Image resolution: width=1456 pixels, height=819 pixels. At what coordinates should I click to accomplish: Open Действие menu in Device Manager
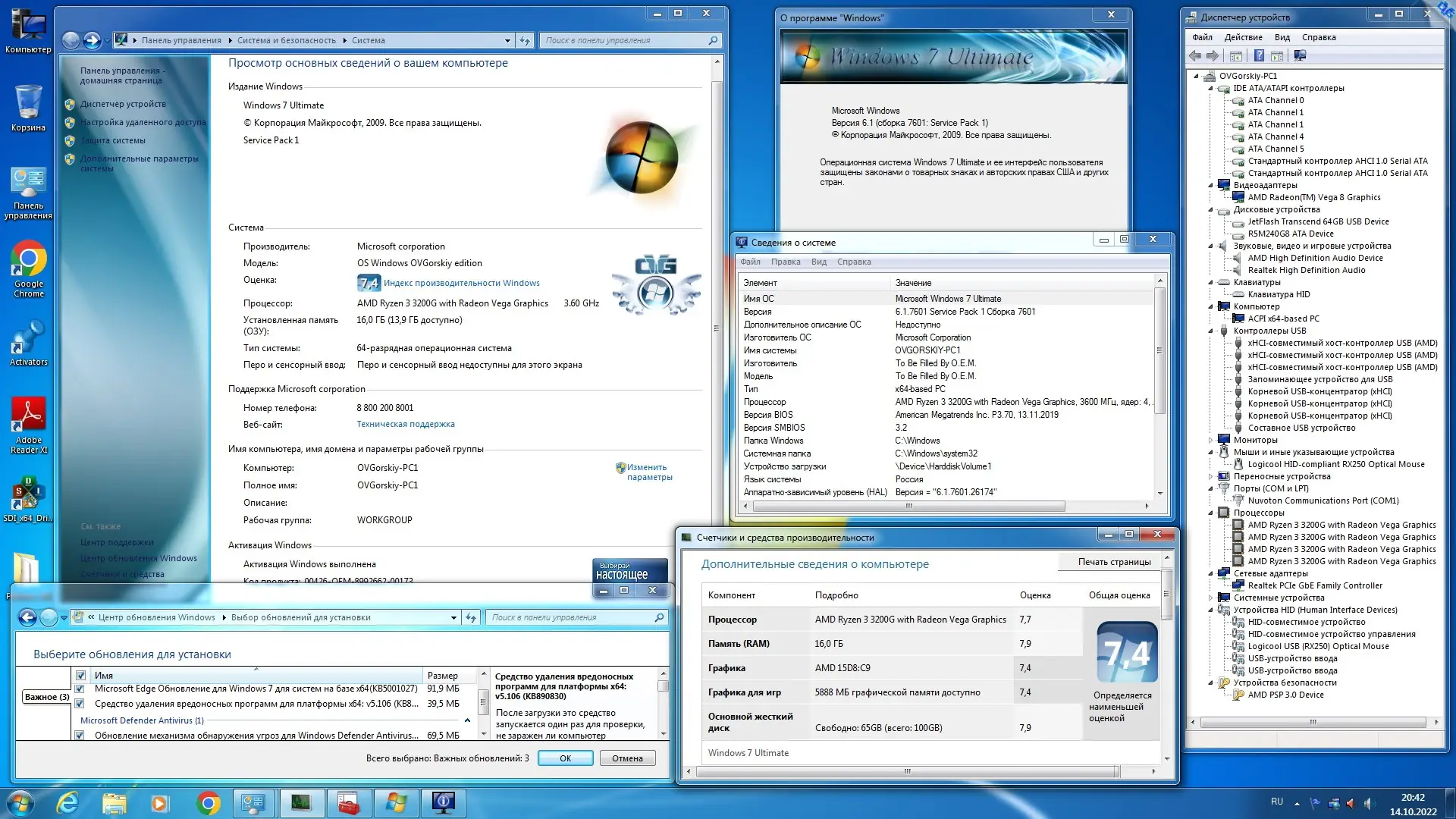(1243, 37)
